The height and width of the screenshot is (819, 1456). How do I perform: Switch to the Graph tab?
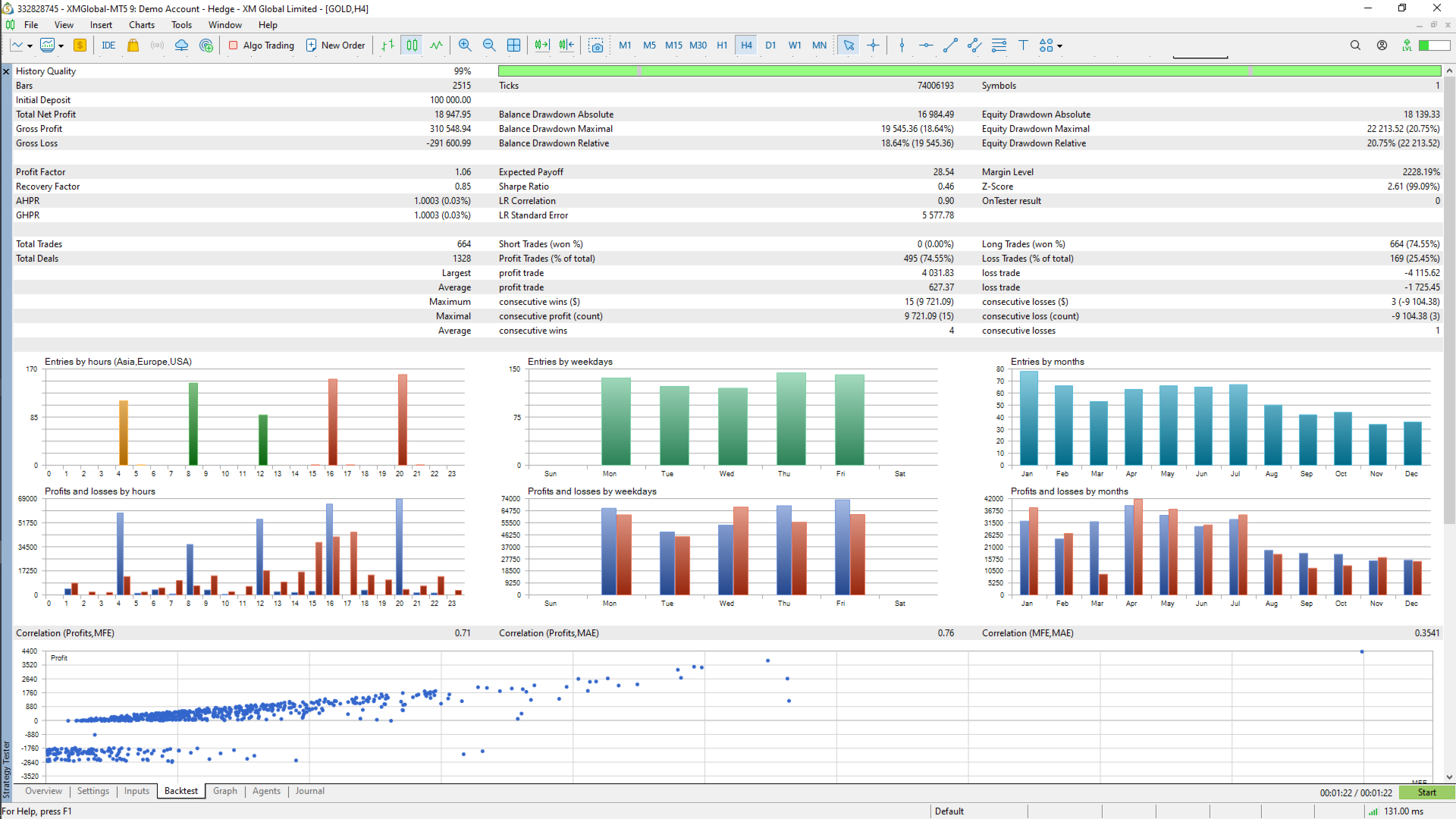[x=225, y=791]
